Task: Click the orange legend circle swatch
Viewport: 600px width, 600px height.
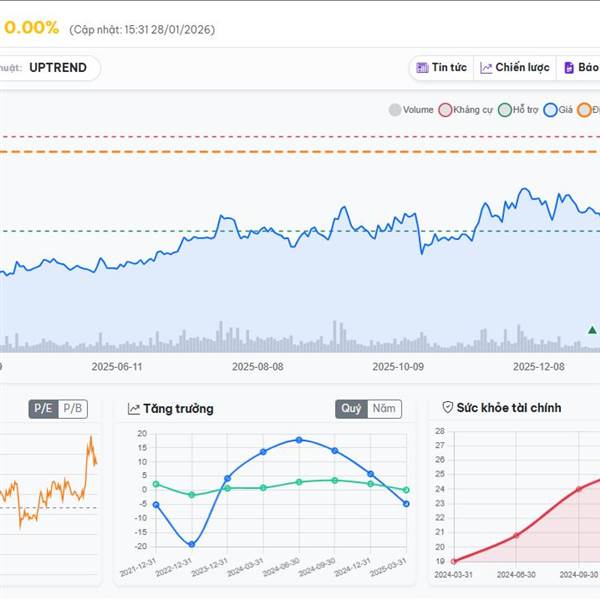Action: click(584, 110)
